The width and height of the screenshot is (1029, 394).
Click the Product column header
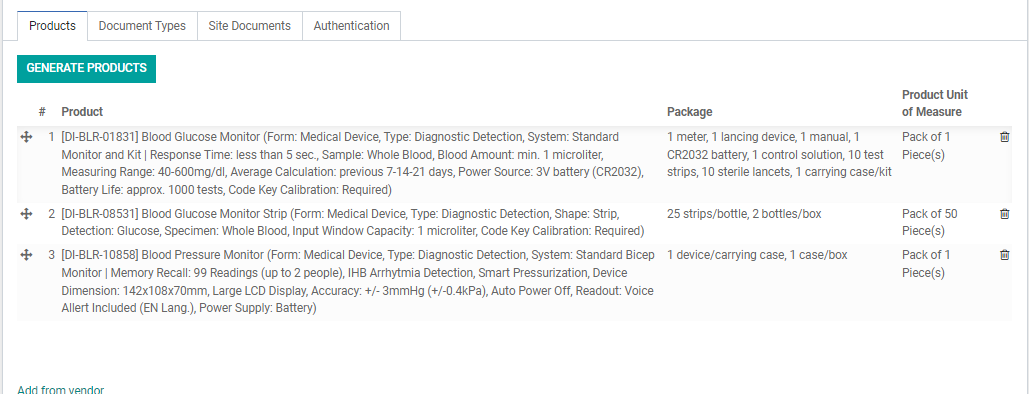[82, 112]
